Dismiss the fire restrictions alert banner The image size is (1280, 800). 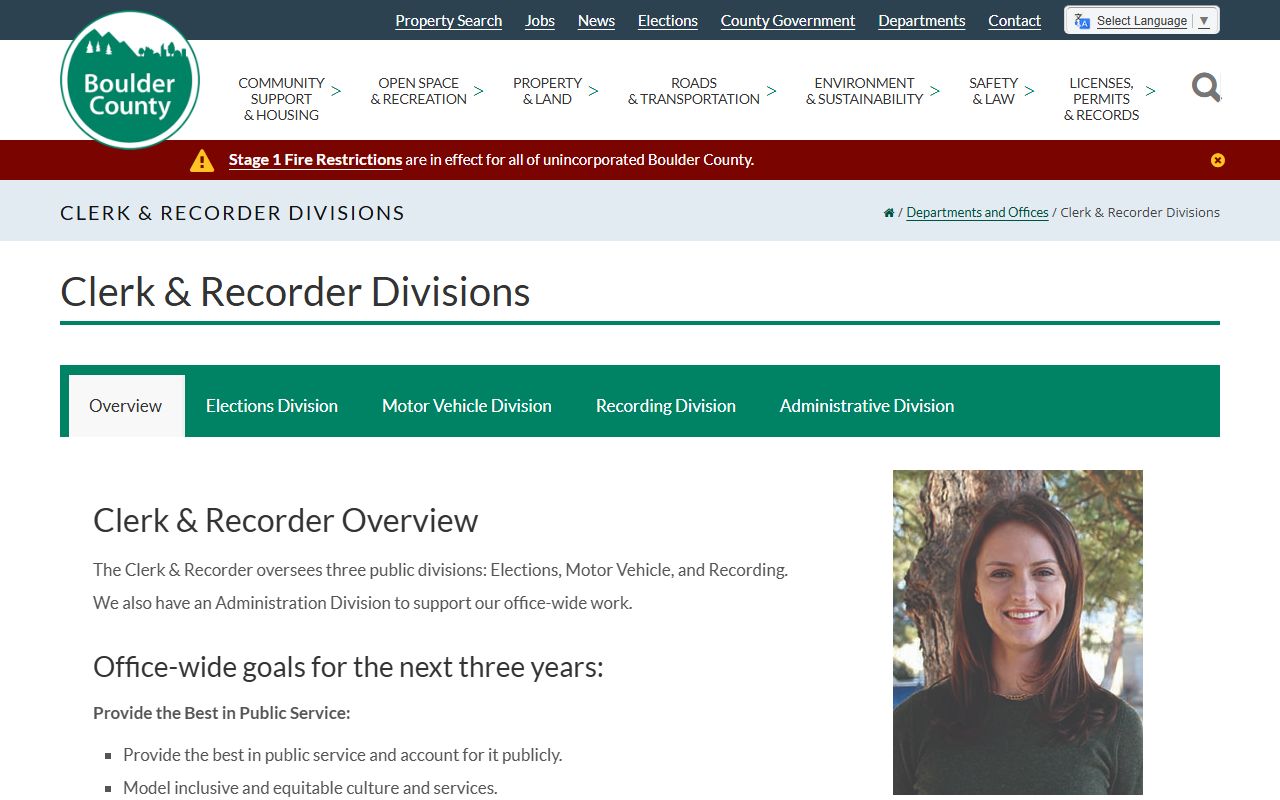pyautogui.click(x=1217, y=160)
